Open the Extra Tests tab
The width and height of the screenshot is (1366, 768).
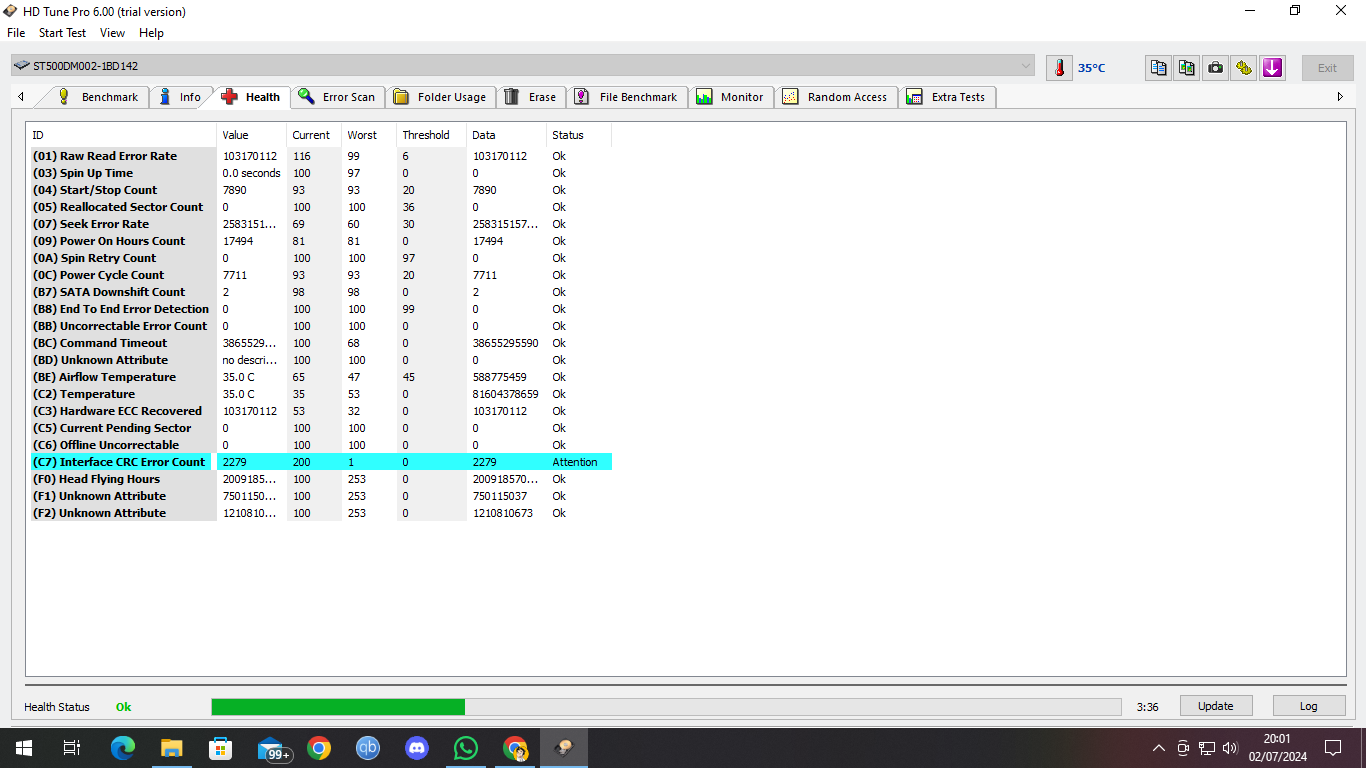pos(946,97)
